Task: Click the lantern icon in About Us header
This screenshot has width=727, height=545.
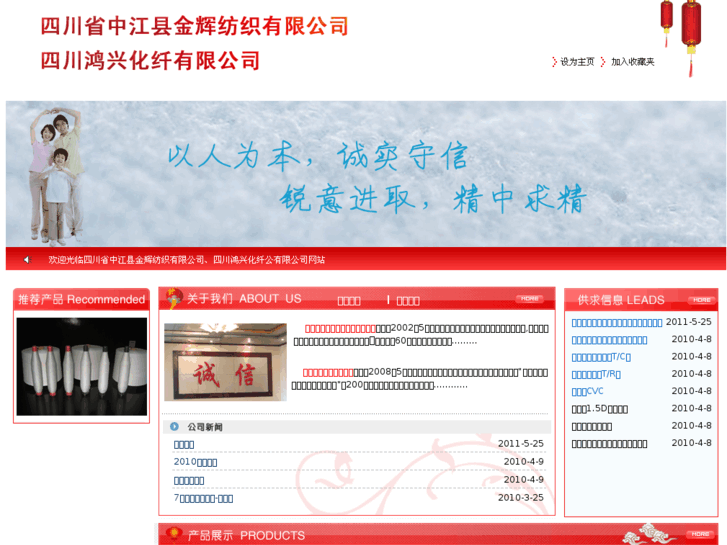Action: [x=174, y=298]
